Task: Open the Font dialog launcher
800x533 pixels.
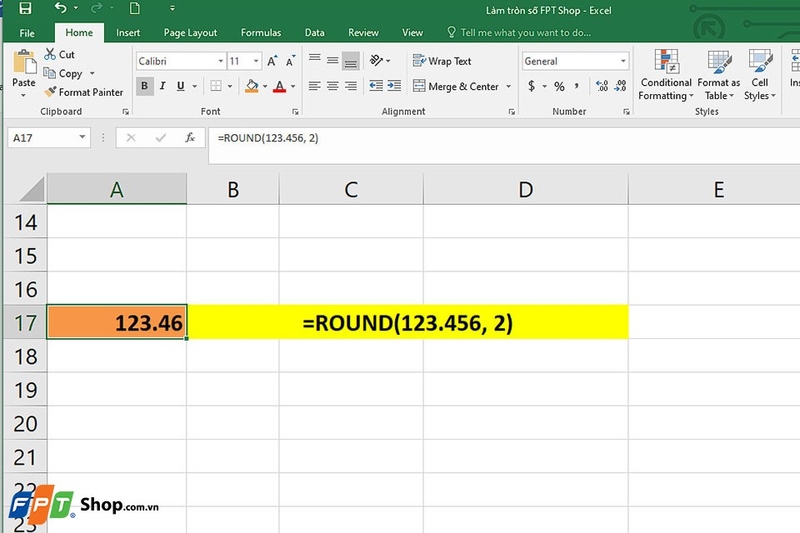Action: [295, 112]
